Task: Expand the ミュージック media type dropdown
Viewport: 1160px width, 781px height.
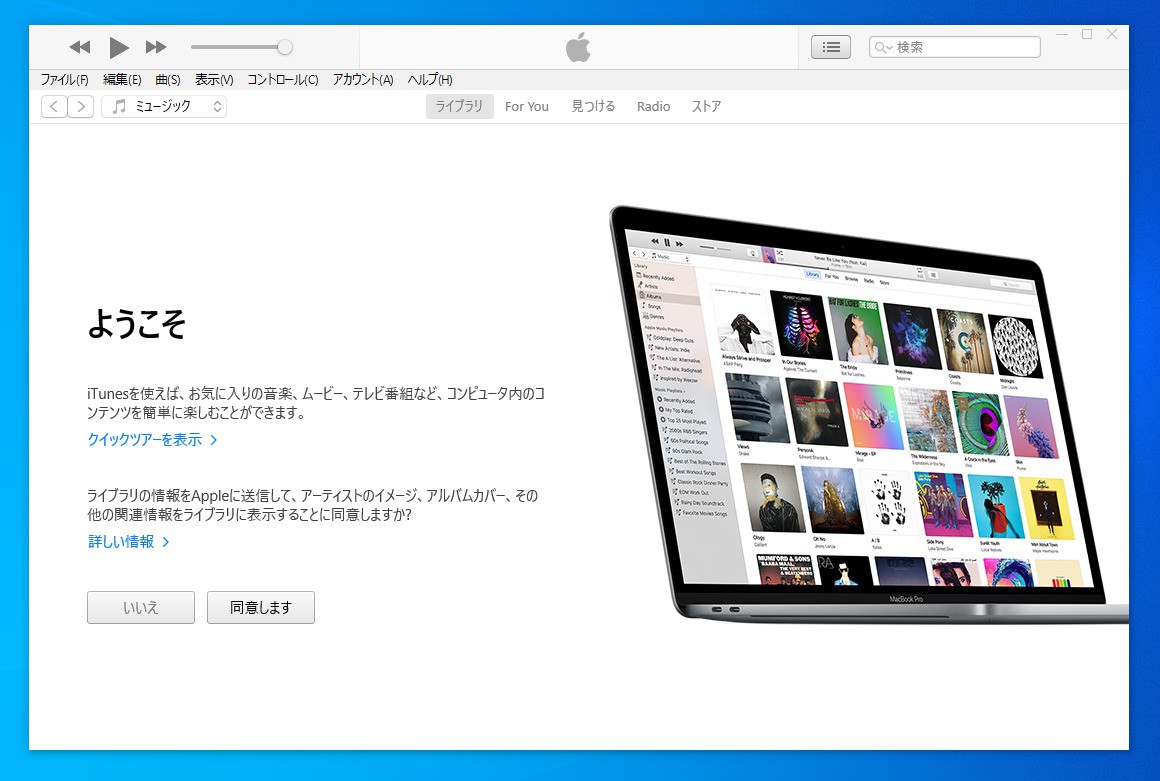Action: tap(164, 106)
